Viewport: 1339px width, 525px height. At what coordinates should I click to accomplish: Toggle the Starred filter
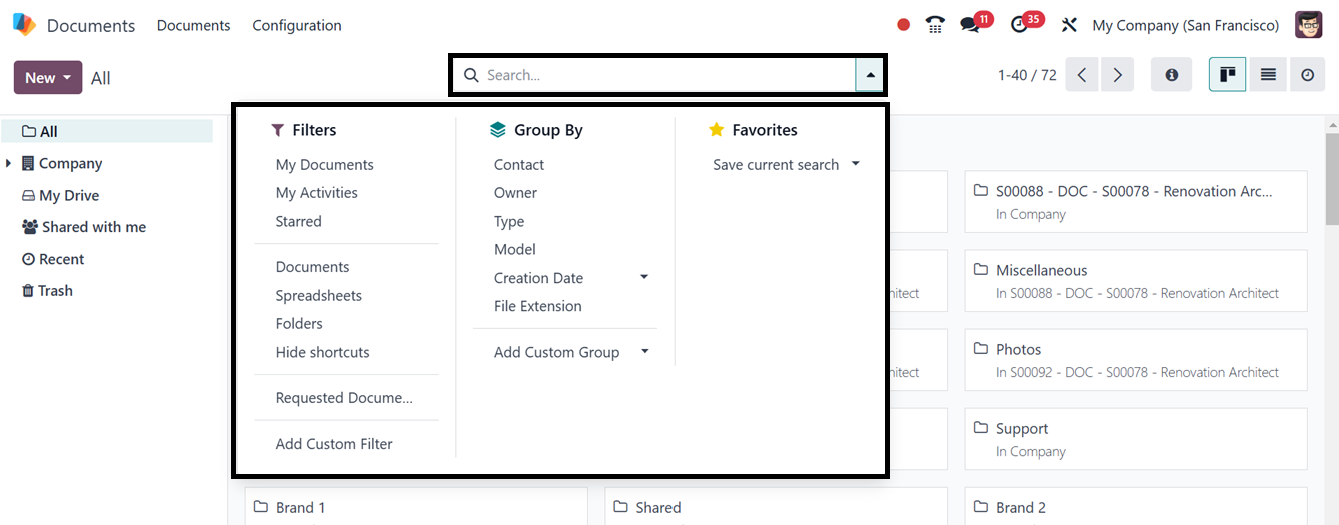pyautogui.click(x=299, y=221)
